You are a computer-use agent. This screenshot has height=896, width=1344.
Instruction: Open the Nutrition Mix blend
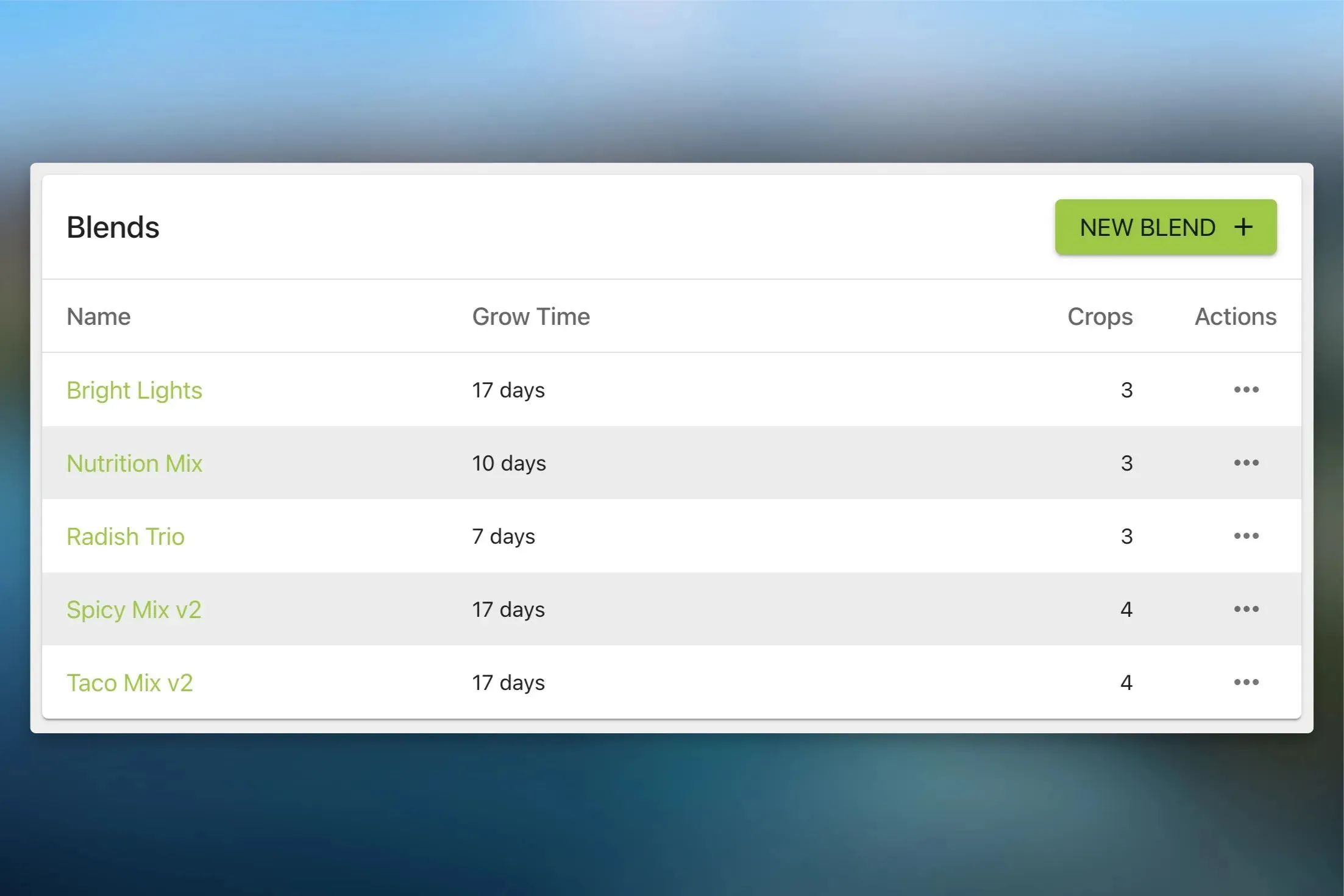coord(135,463)
